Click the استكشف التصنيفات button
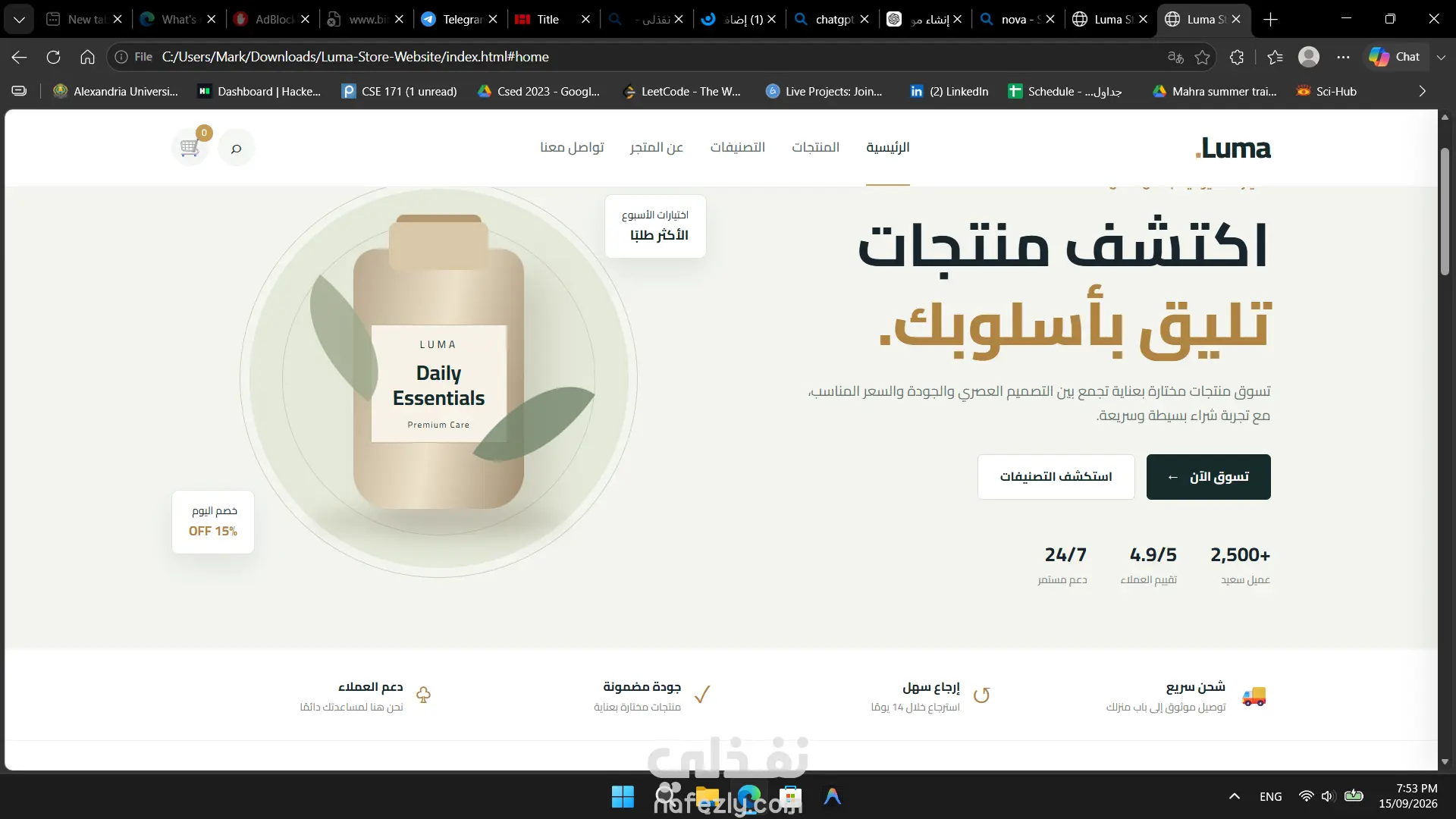 [x=1056, y=477]
